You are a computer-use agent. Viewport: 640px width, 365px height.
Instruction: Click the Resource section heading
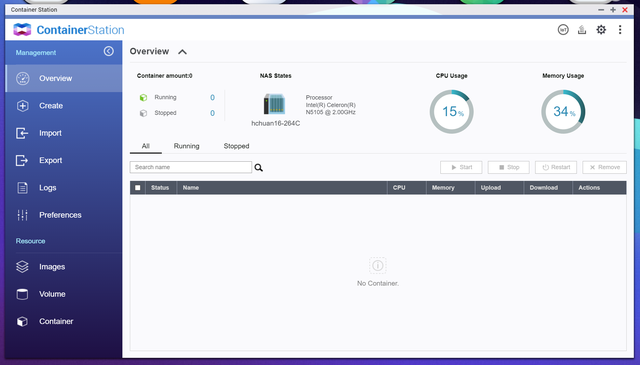(x=31, y=241)
